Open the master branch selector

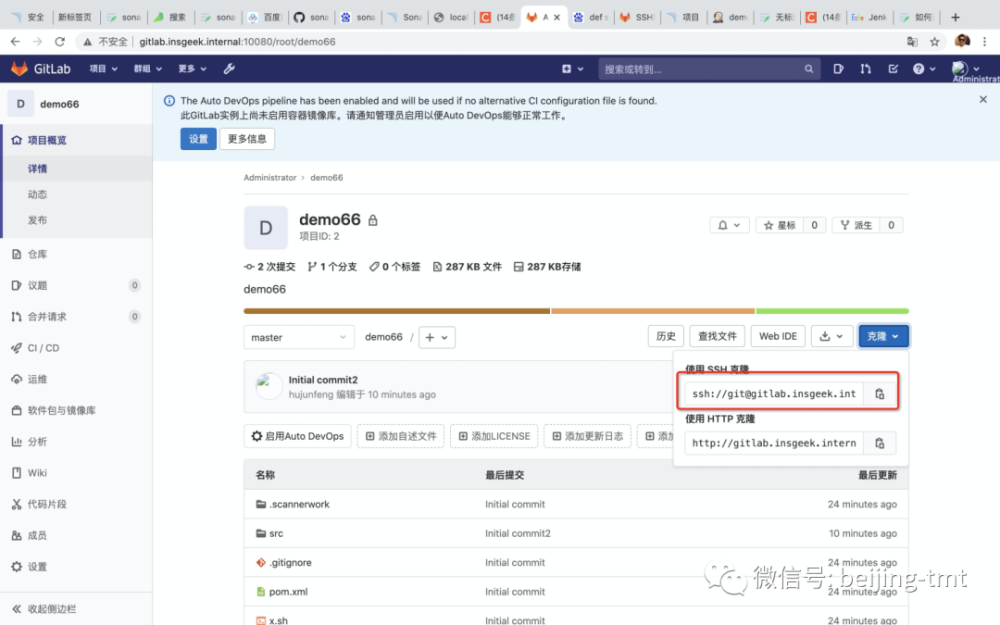[298, 337]
